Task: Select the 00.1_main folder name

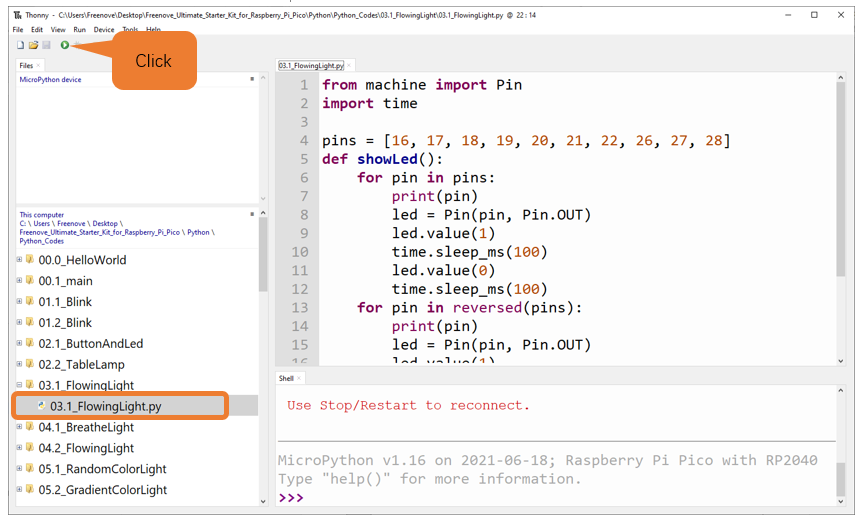Action: (x=65, y=281)
